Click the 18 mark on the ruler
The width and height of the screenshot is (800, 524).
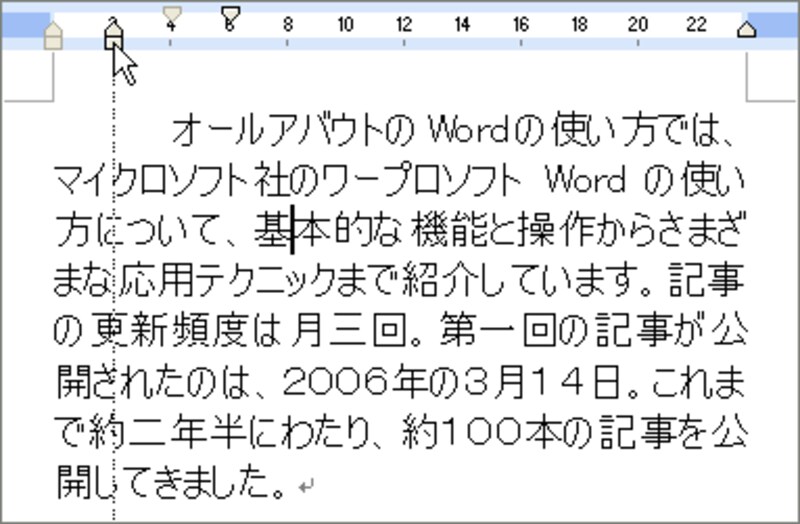pos(579,24)
